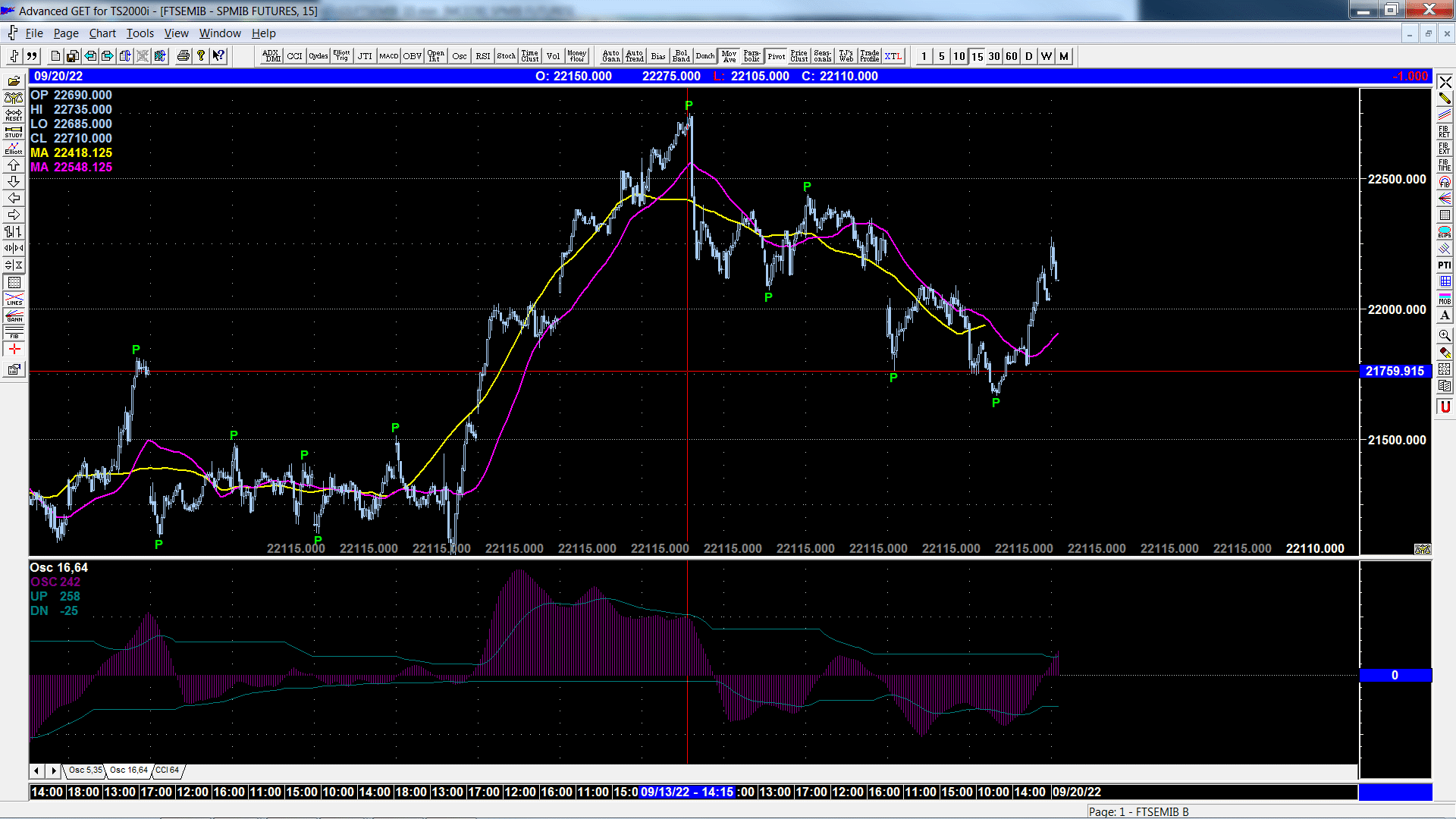
Task: Toggle the XTL indicator button
Action: tap(893, 56)
